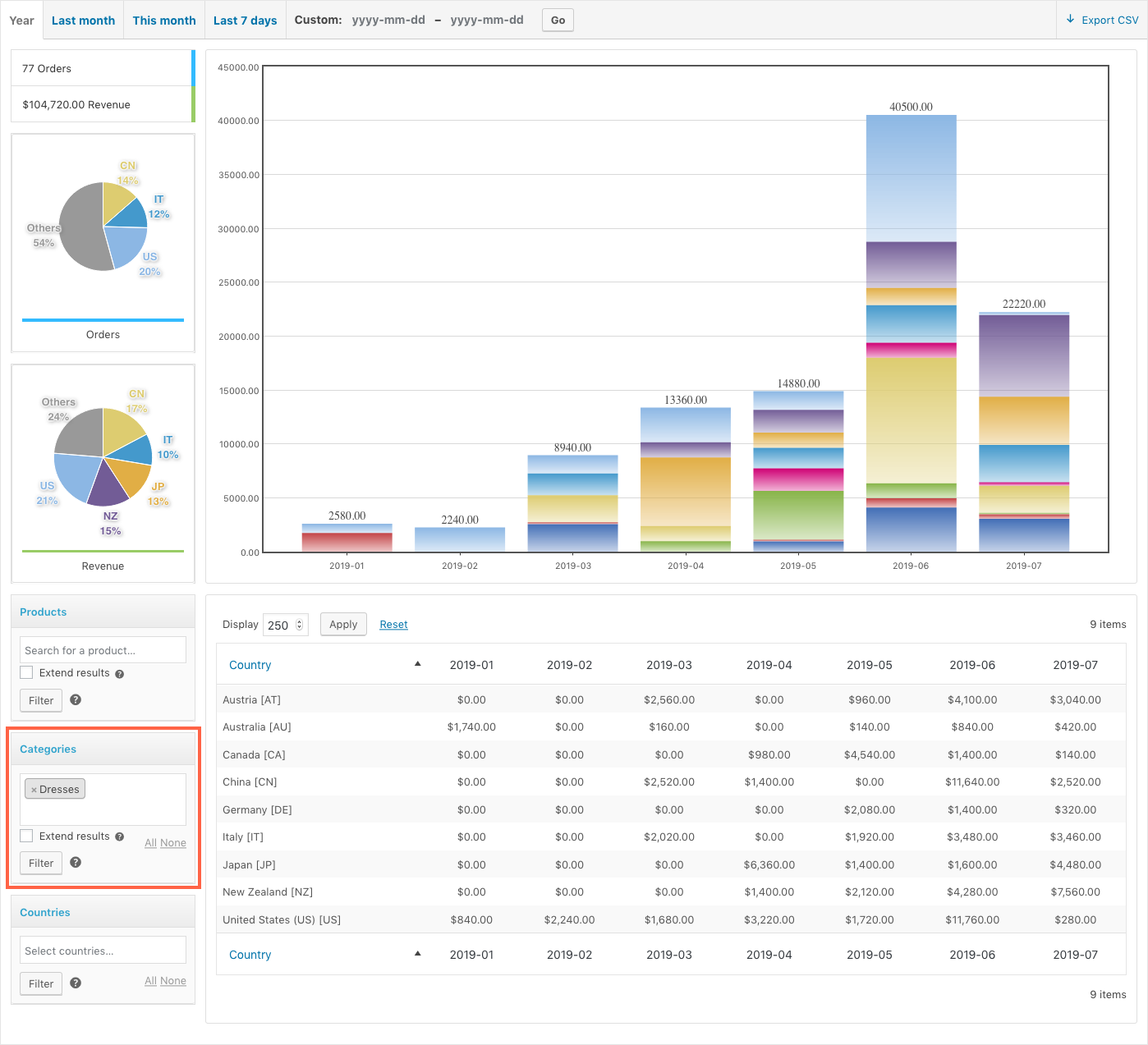Click All link in the Categories panel

[150, 842]
